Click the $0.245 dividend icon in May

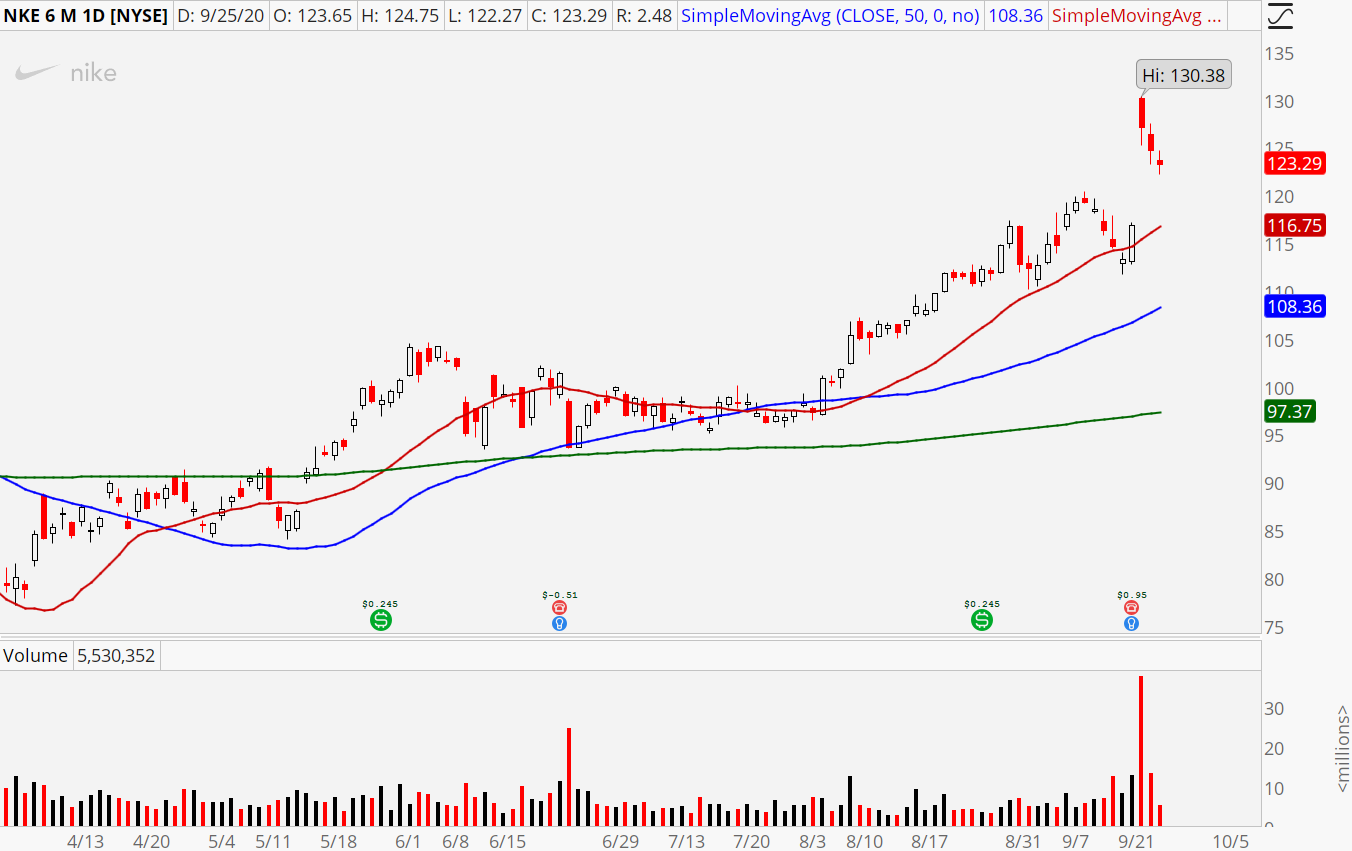pyautogui.click(x=380, y=621)
